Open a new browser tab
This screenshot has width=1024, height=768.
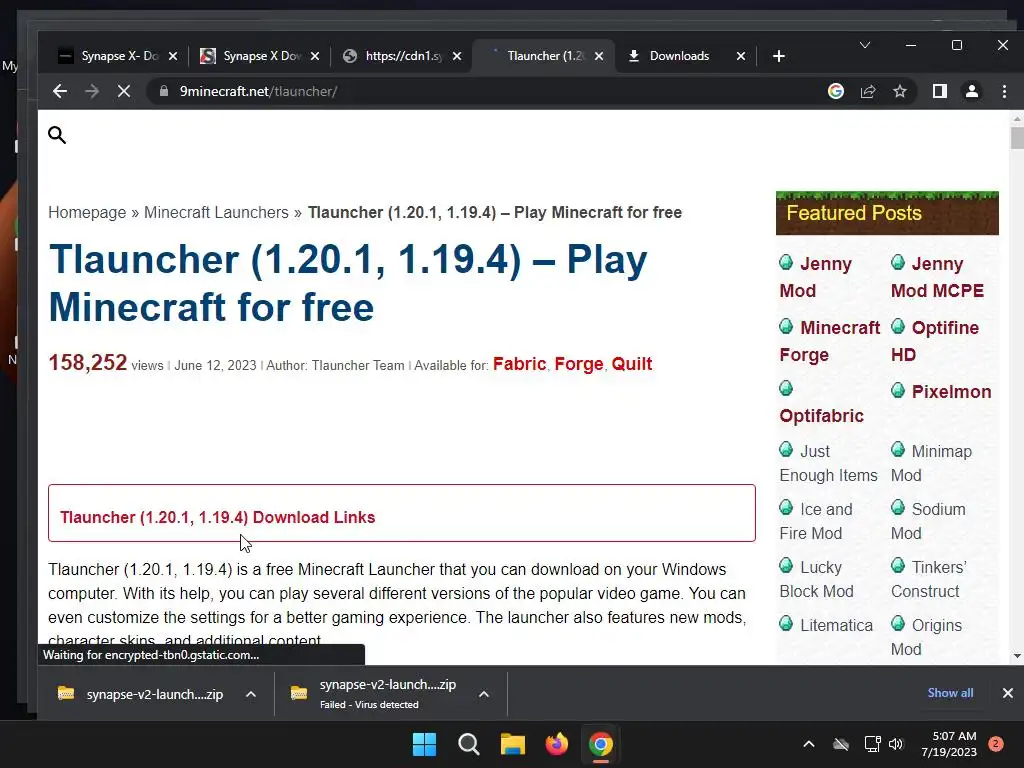[x=778, y=56]
